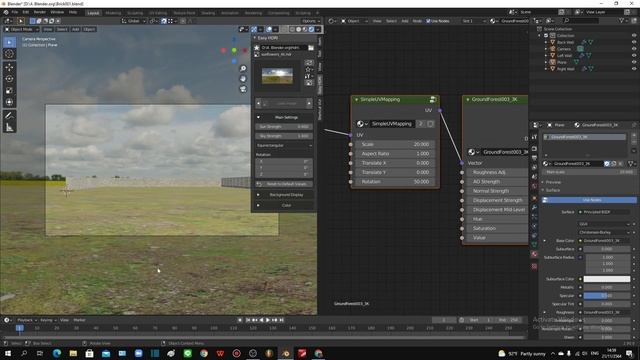
Task: Open the Object Mode dropdown
Action: (22, 29)
